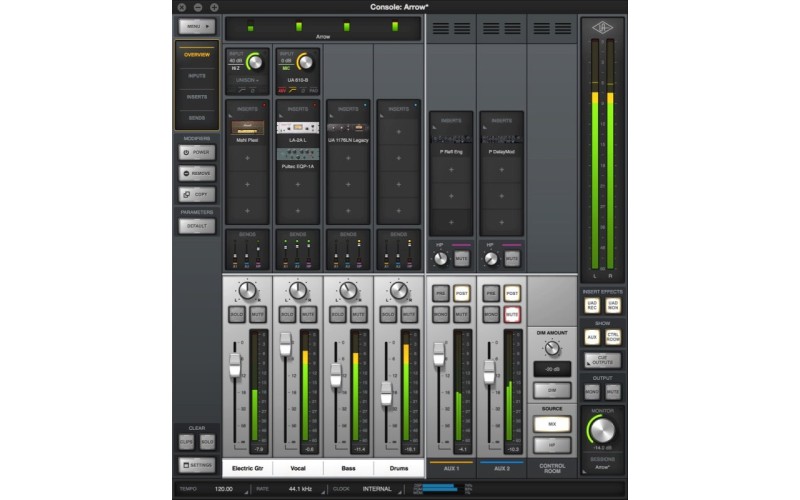The width and height of the screenshot is (800, 500).
Task: Set AUX 1 to Pre
Action: 440,293
